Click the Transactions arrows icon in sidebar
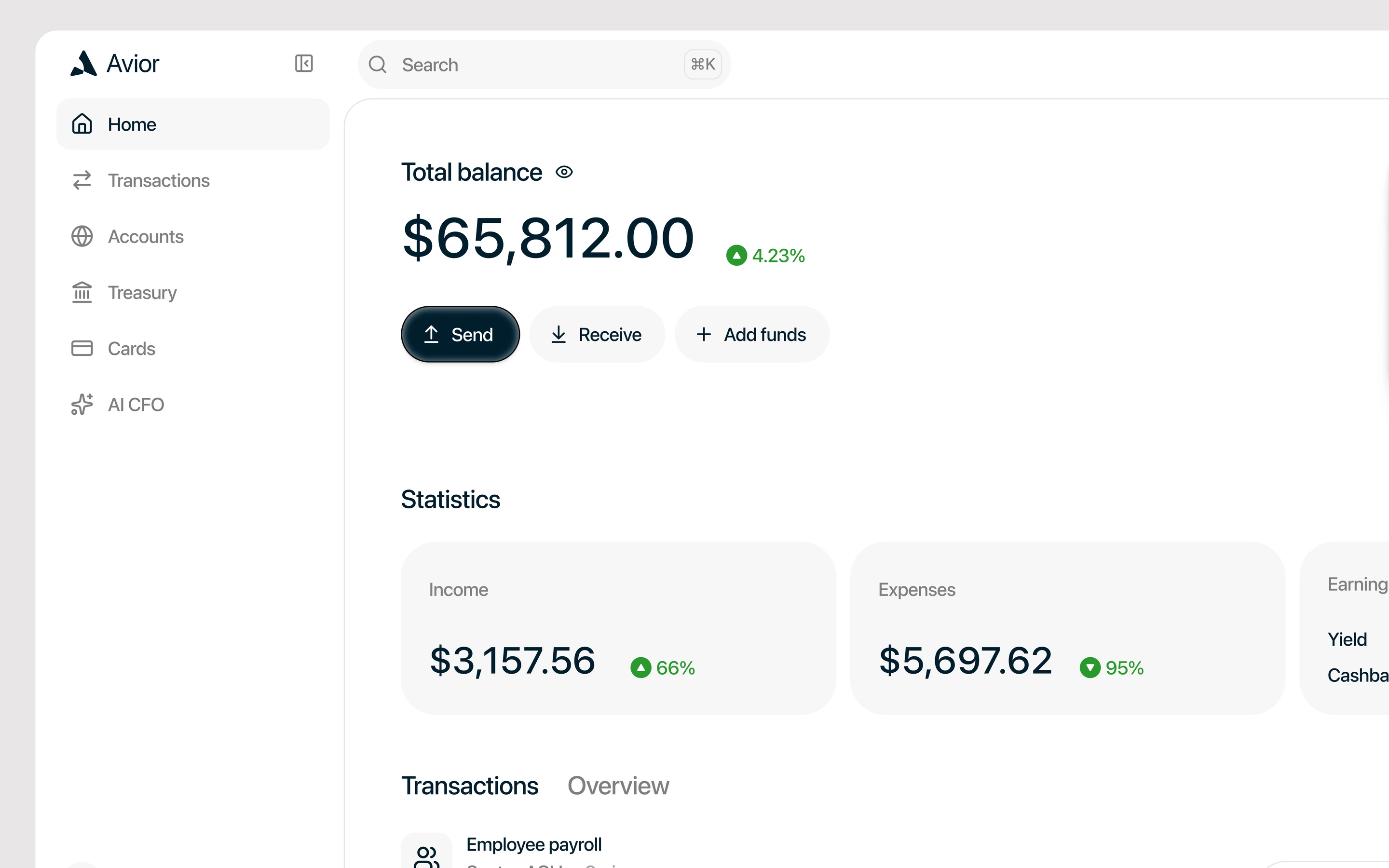 (x=82, y=180)
